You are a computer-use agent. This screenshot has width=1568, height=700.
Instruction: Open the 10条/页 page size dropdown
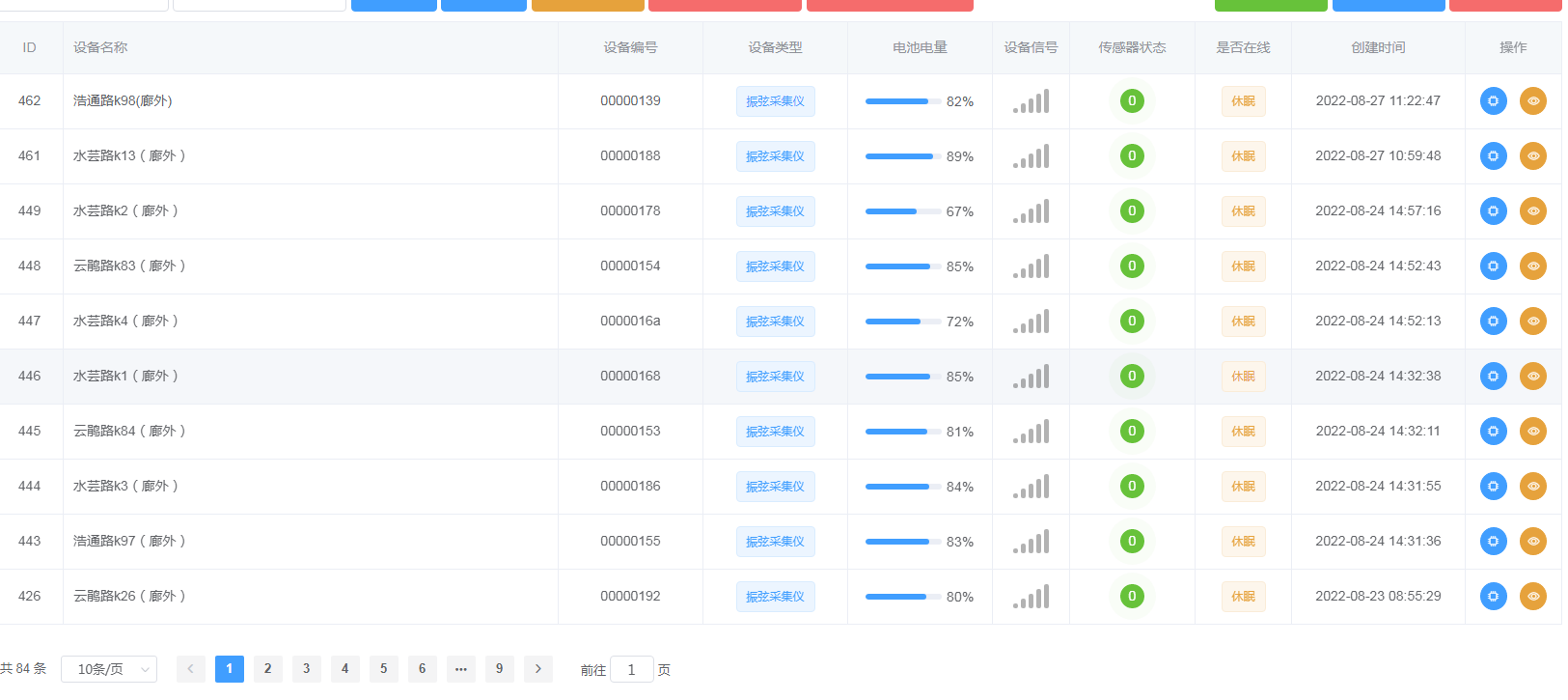pos(109,669)
